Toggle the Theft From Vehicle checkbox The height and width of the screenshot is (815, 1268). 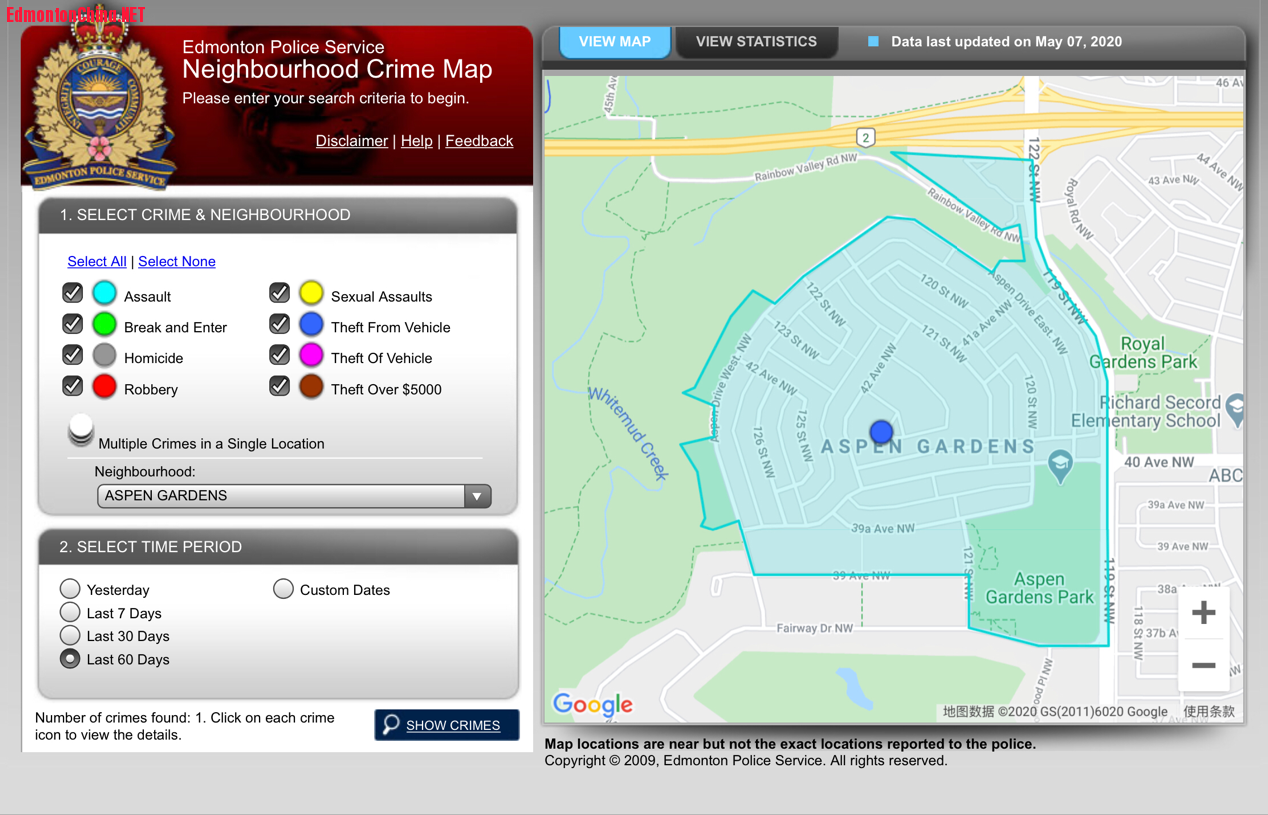(x=279, y=324)
